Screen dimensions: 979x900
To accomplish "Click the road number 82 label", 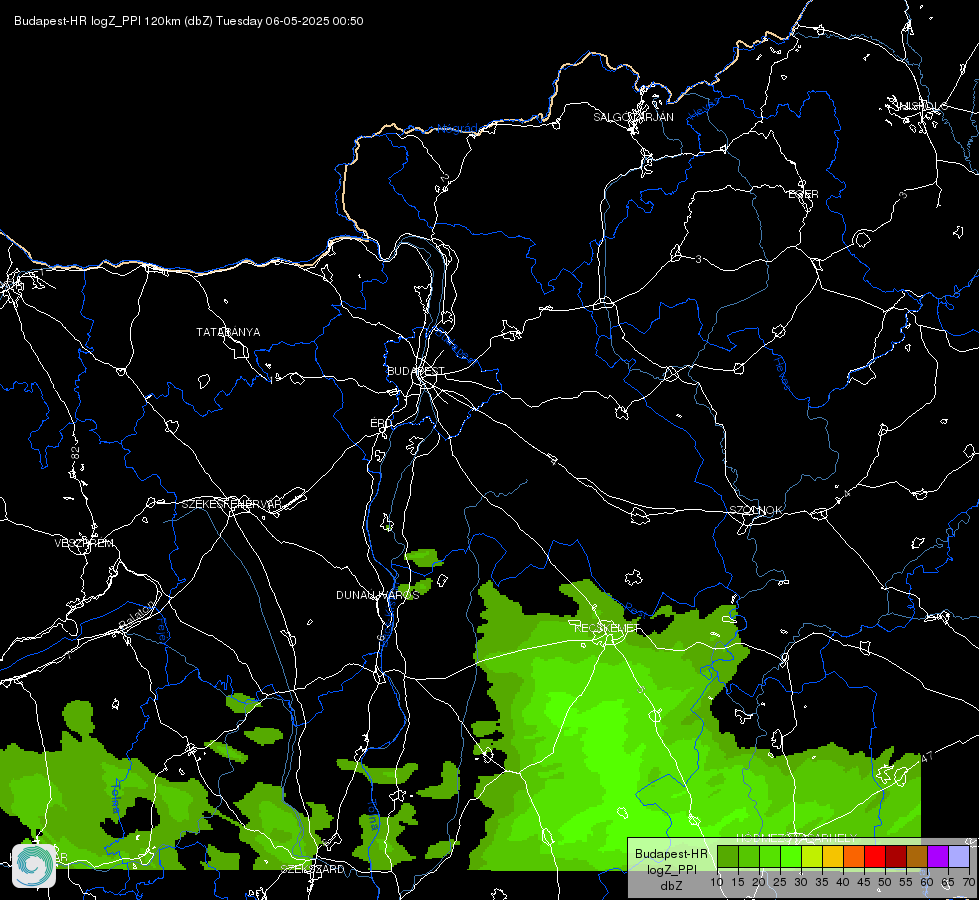I will click(76, 453).
